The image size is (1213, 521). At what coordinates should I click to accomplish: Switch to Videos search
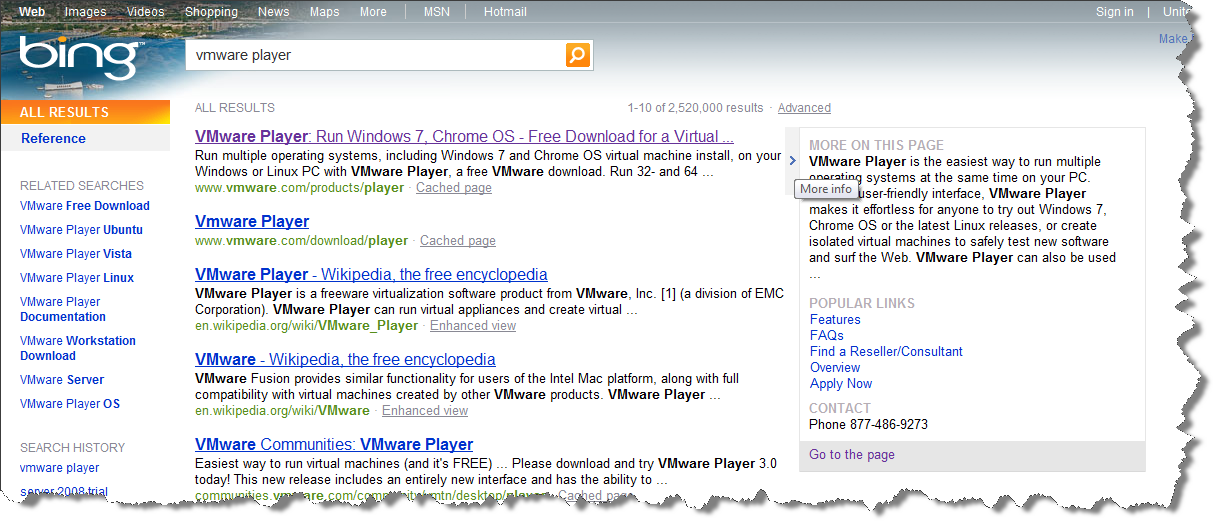coord(146,12)
